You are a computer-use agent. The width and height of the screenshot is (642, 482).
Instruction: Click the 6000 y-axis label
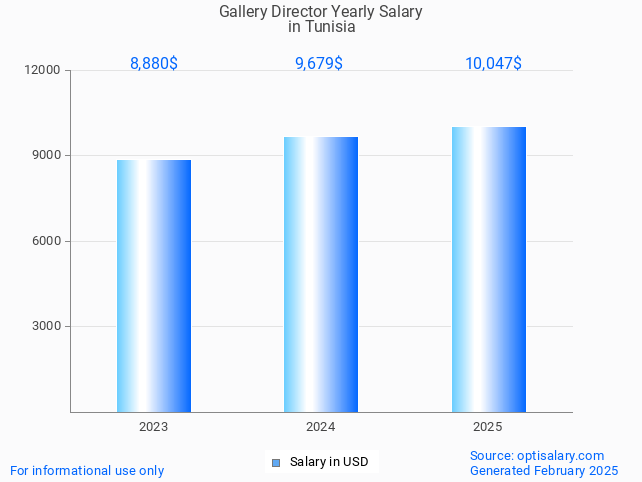[46, 241]
